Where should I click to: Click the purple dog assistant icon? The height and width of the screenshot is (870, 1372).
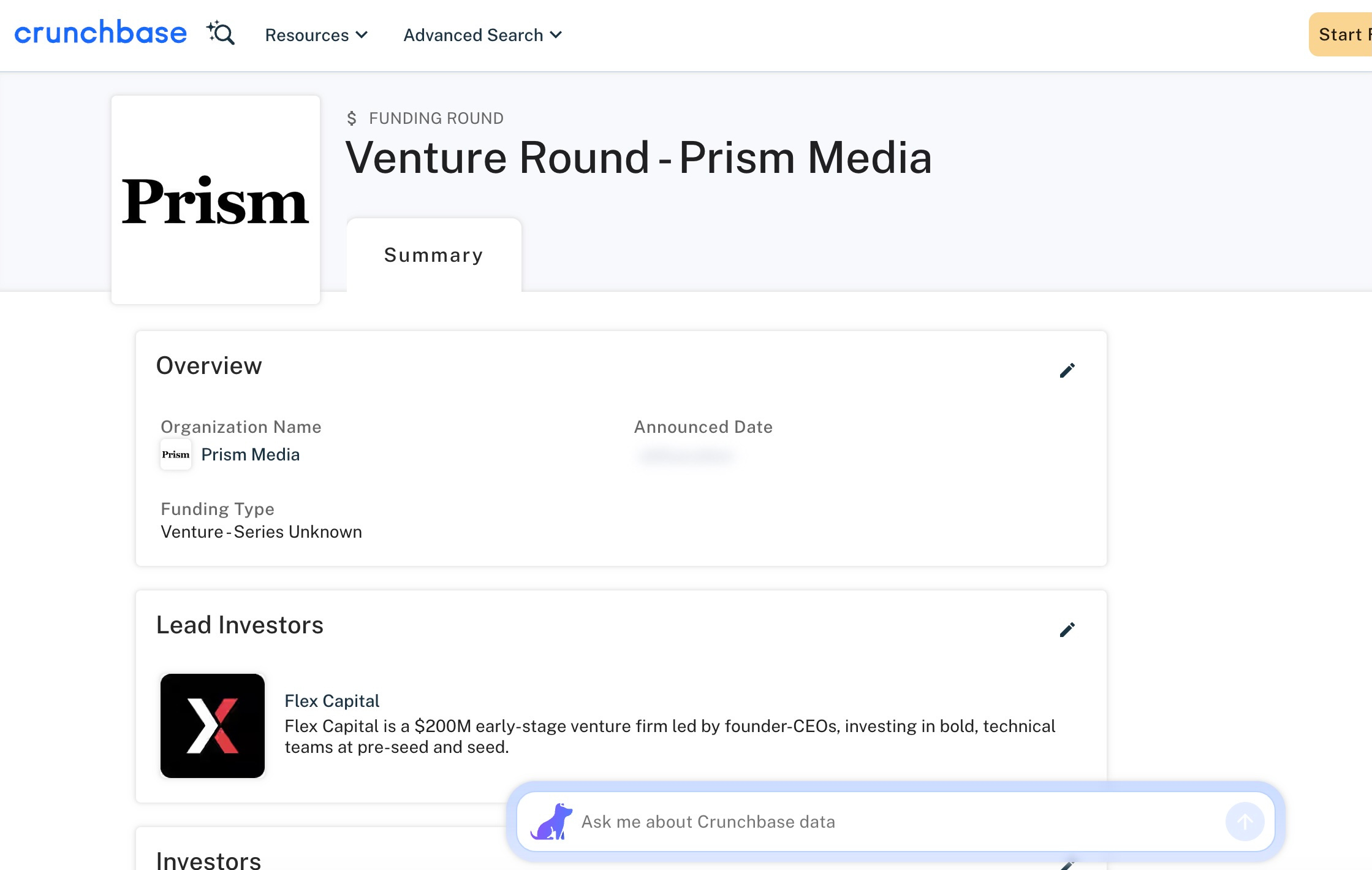click(551, 822)
